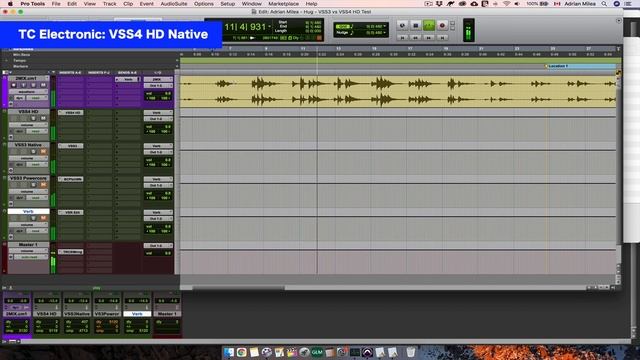Click the Location 1 marker in the Markers ruler
Screen dimensions: 640x360
click(x=558, y=66)
